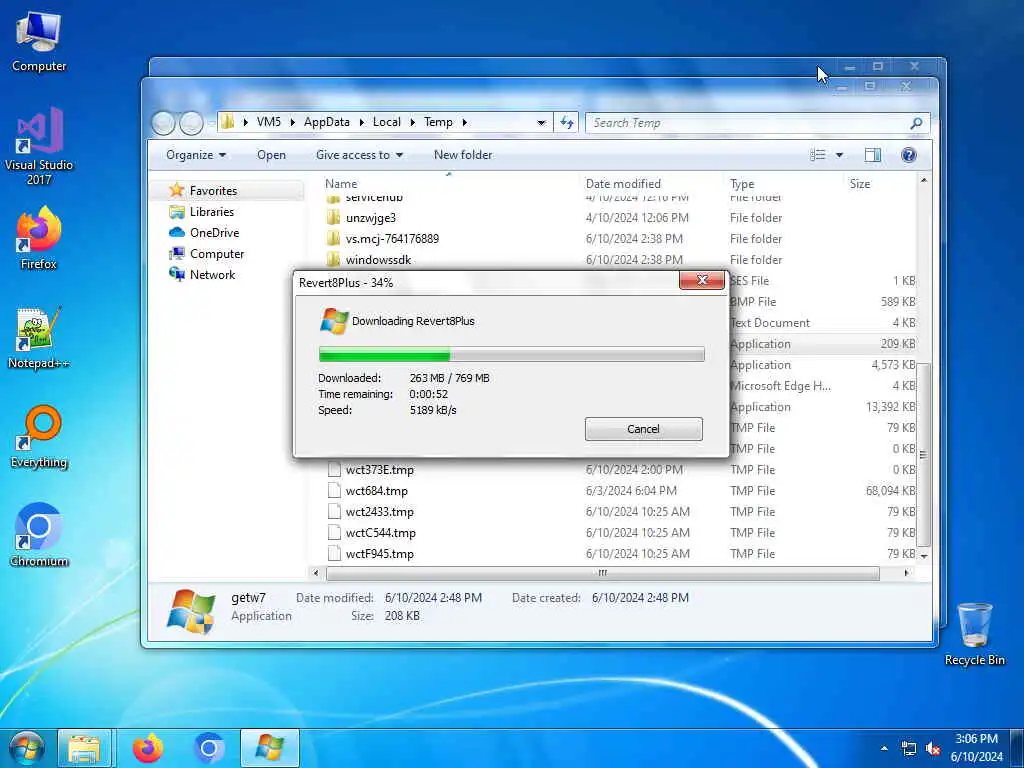
Task: Open the Computer desktop icon
Action: 39,42
